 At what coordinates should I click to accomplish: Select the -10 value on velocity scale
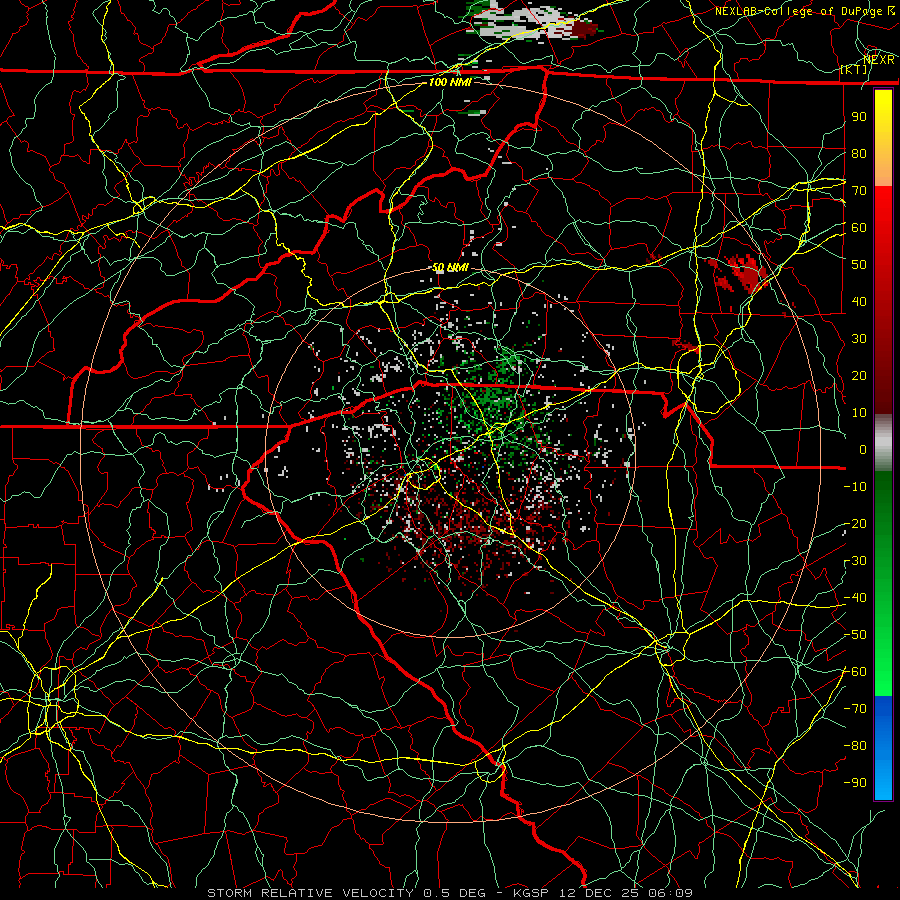tap(855, 487)
